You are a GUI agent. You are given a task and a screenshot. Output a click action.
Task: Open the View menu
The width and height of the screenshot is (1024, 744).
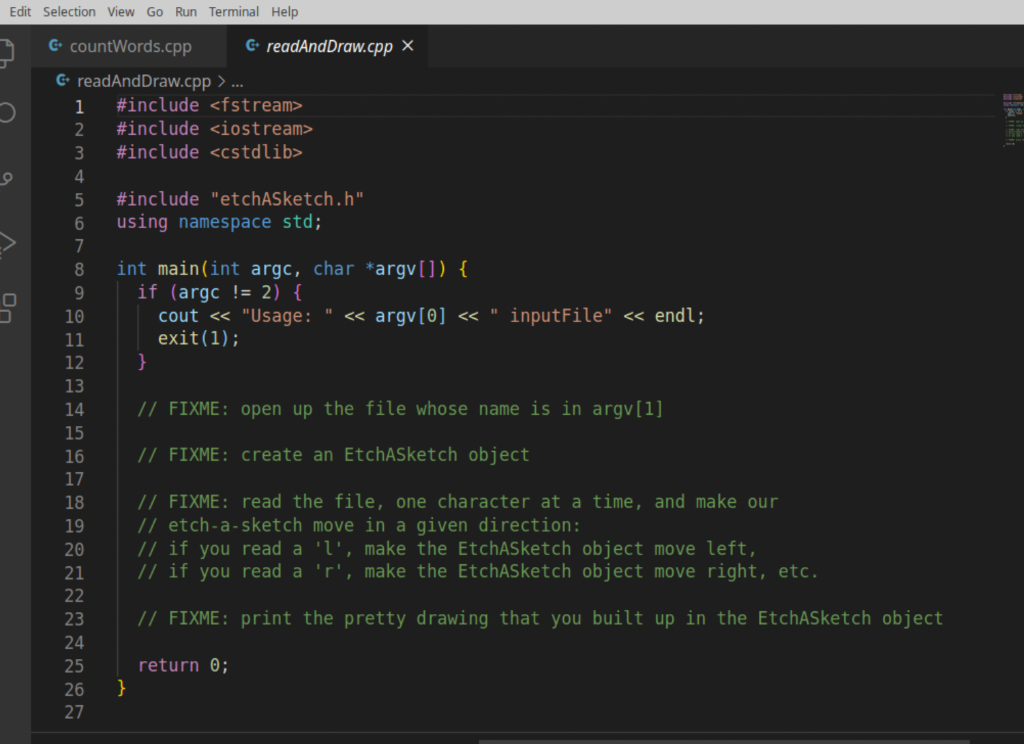coord(121,12)
